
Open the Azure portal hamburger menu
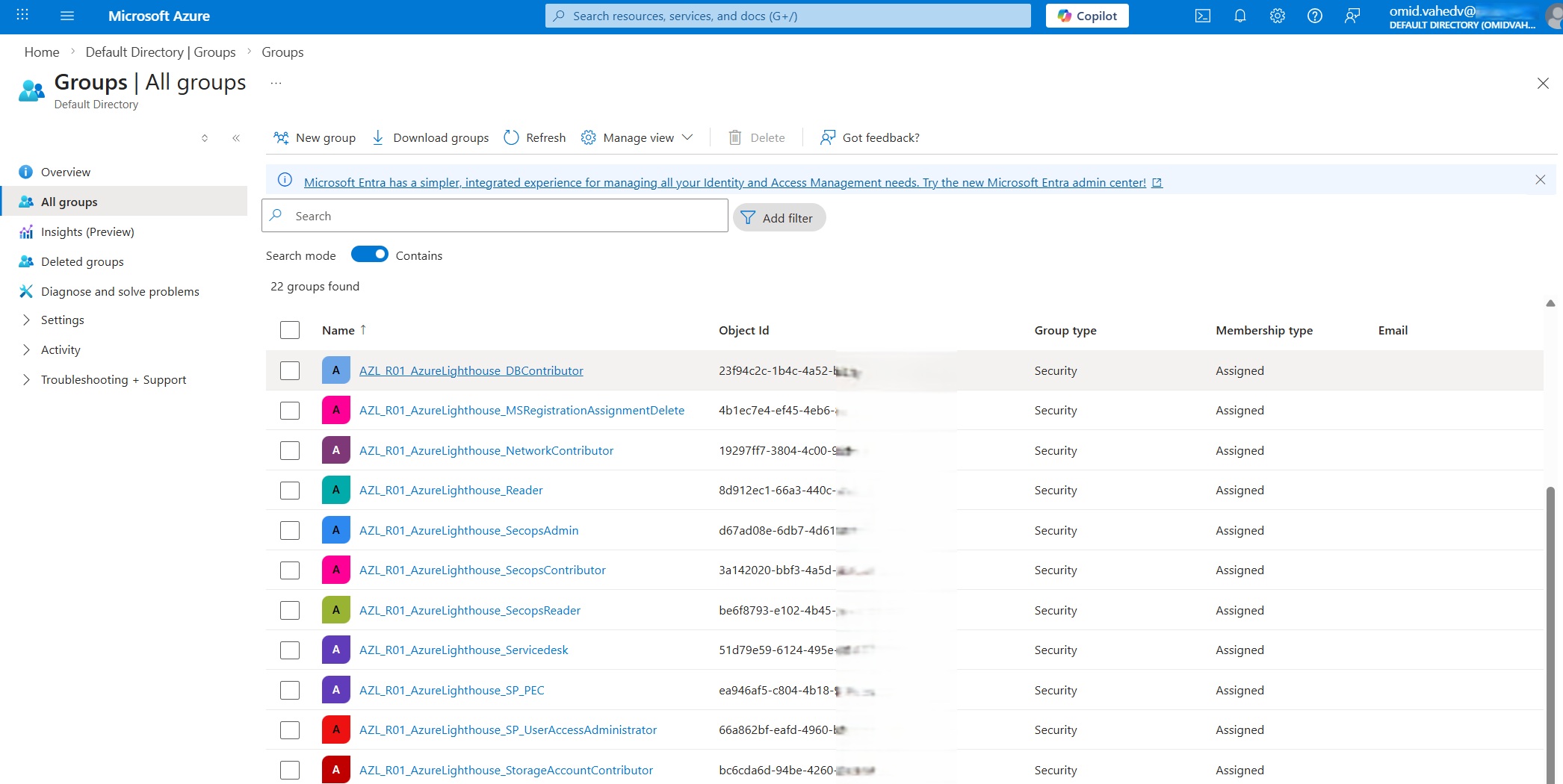[x=66, y=16]
